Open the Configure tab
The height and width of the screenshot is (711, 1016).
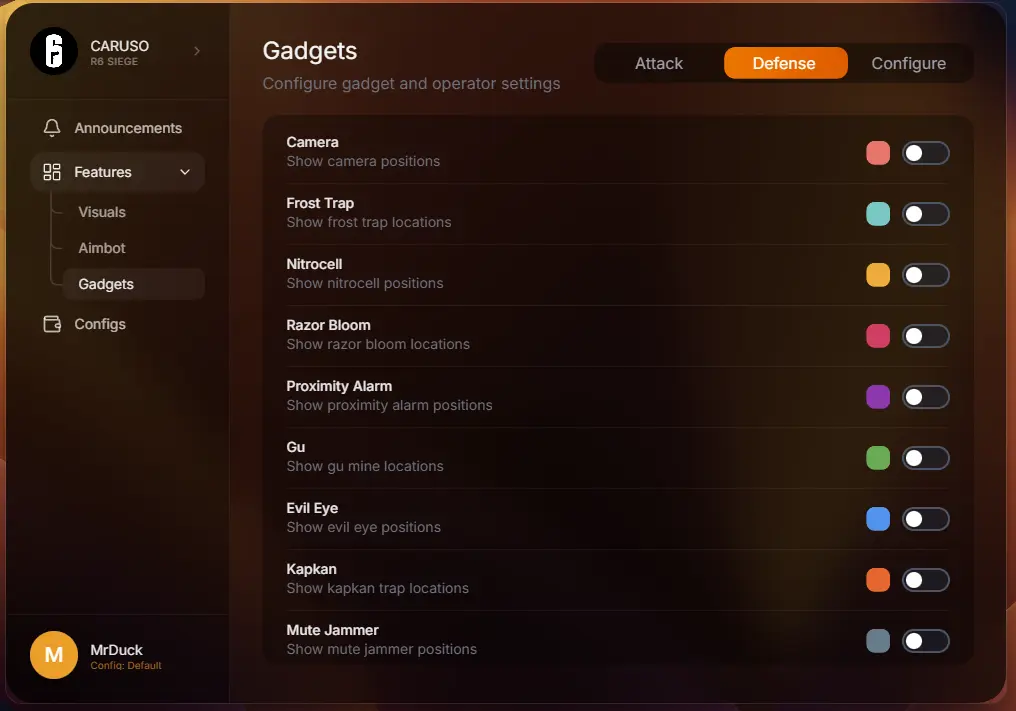[908, 63]
